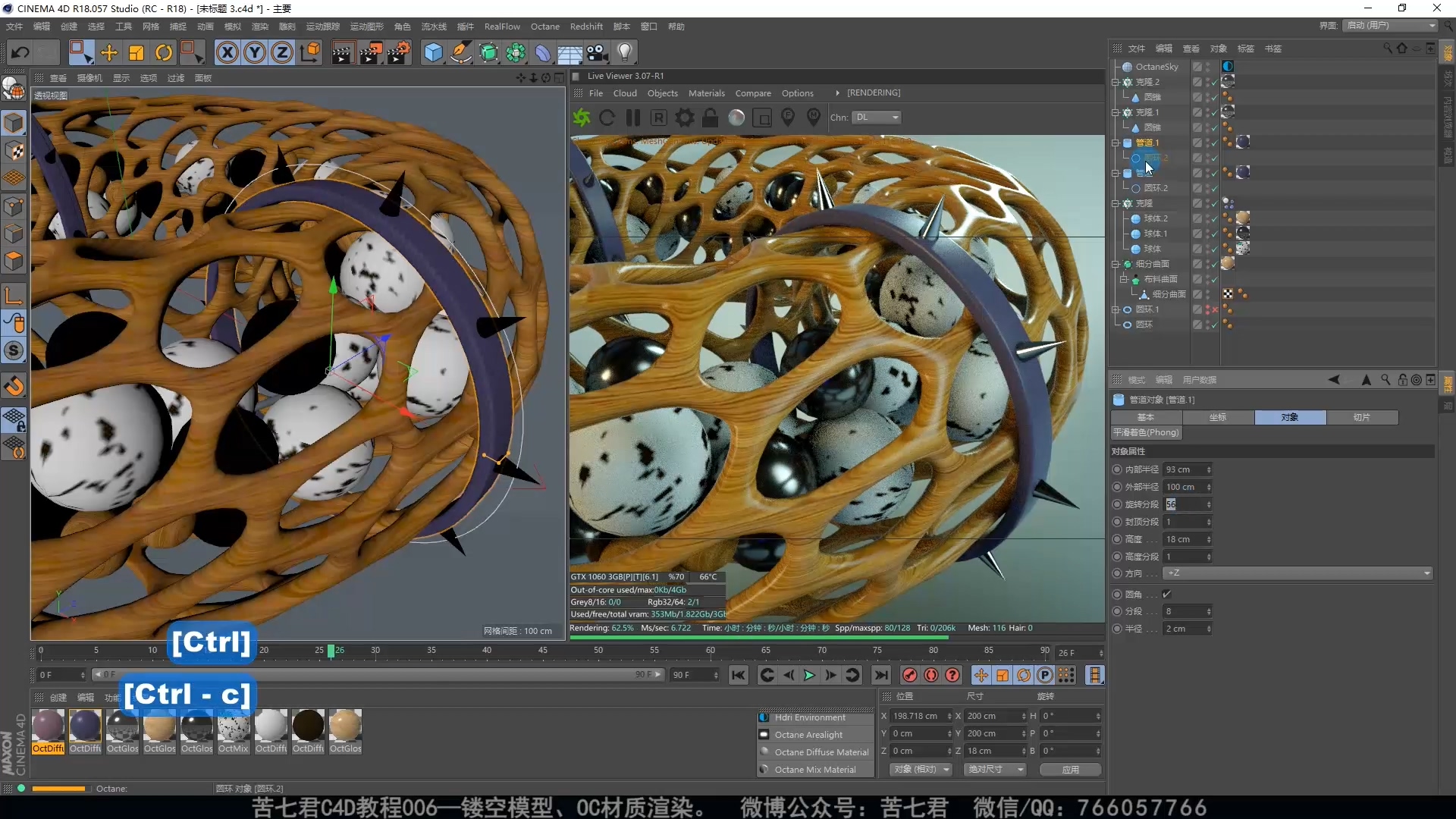Select the selected OctDiffuse material swatch
The image size is (1456, 819).
point(48,731)
